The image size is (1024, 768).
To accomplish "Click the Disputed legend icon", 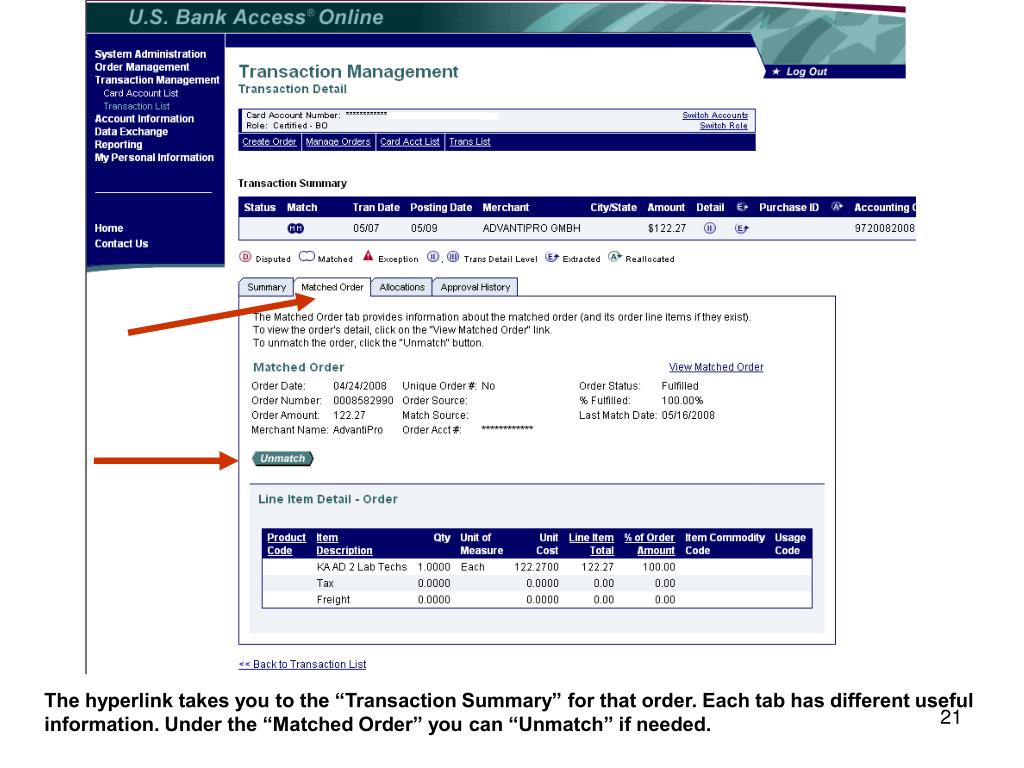I will click(245, 257).
